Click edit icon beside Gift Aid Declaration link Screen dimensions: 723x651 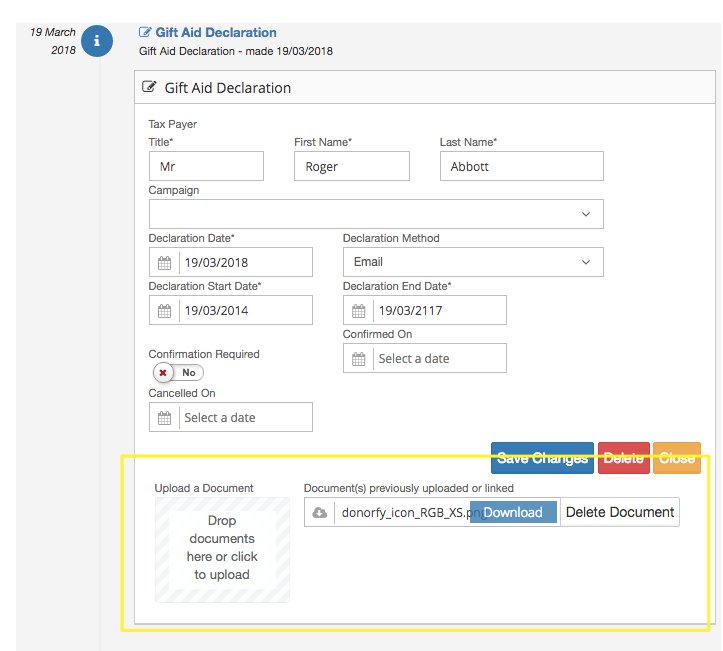pos(146,33)
